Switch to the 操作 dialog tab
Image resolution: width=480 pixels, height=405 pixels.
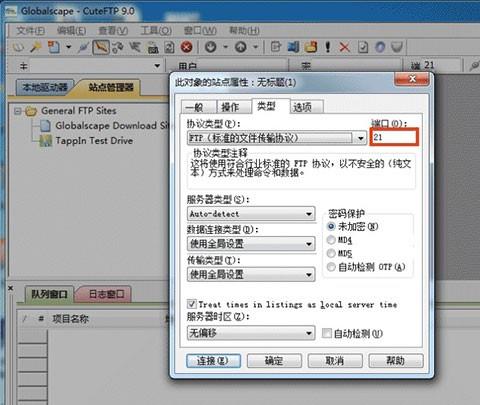(x=234, y=107)
